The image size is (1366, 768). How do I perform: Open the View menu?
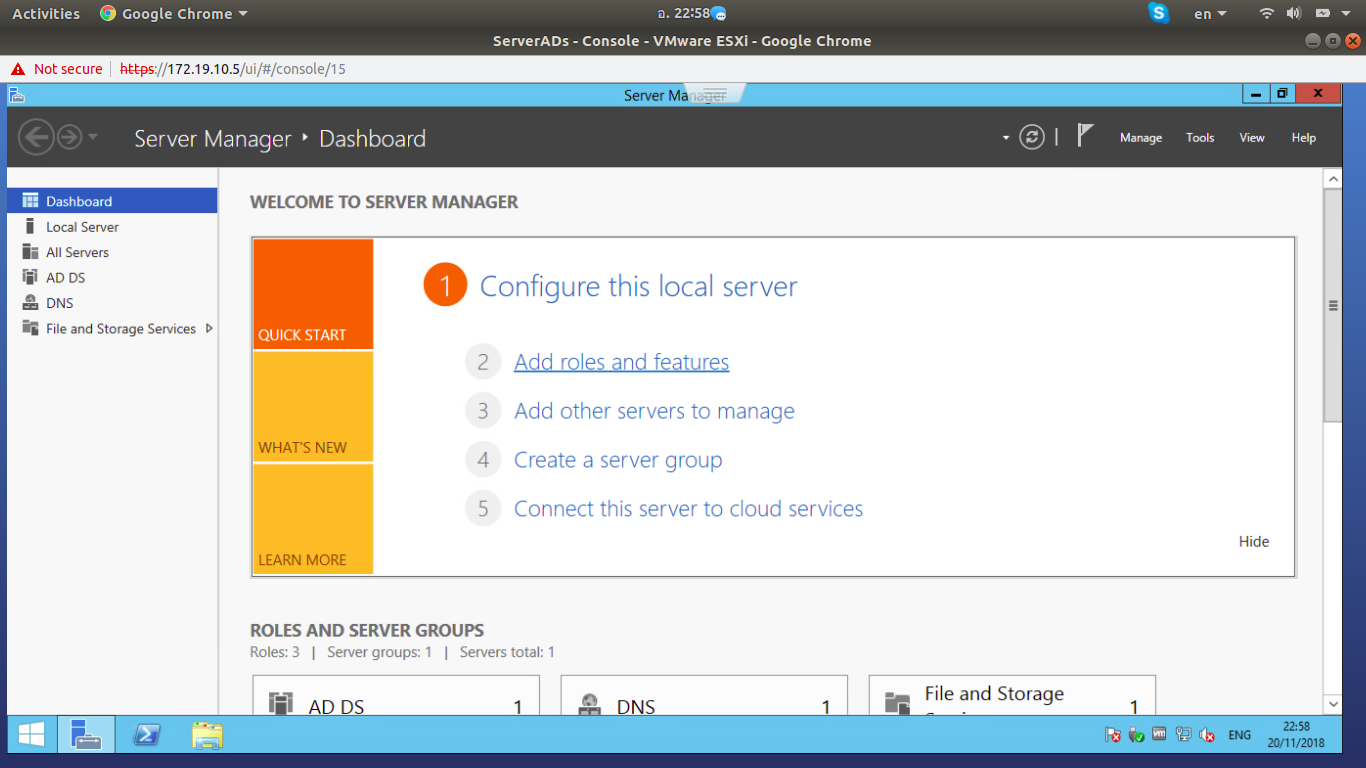pos(1252,138)
